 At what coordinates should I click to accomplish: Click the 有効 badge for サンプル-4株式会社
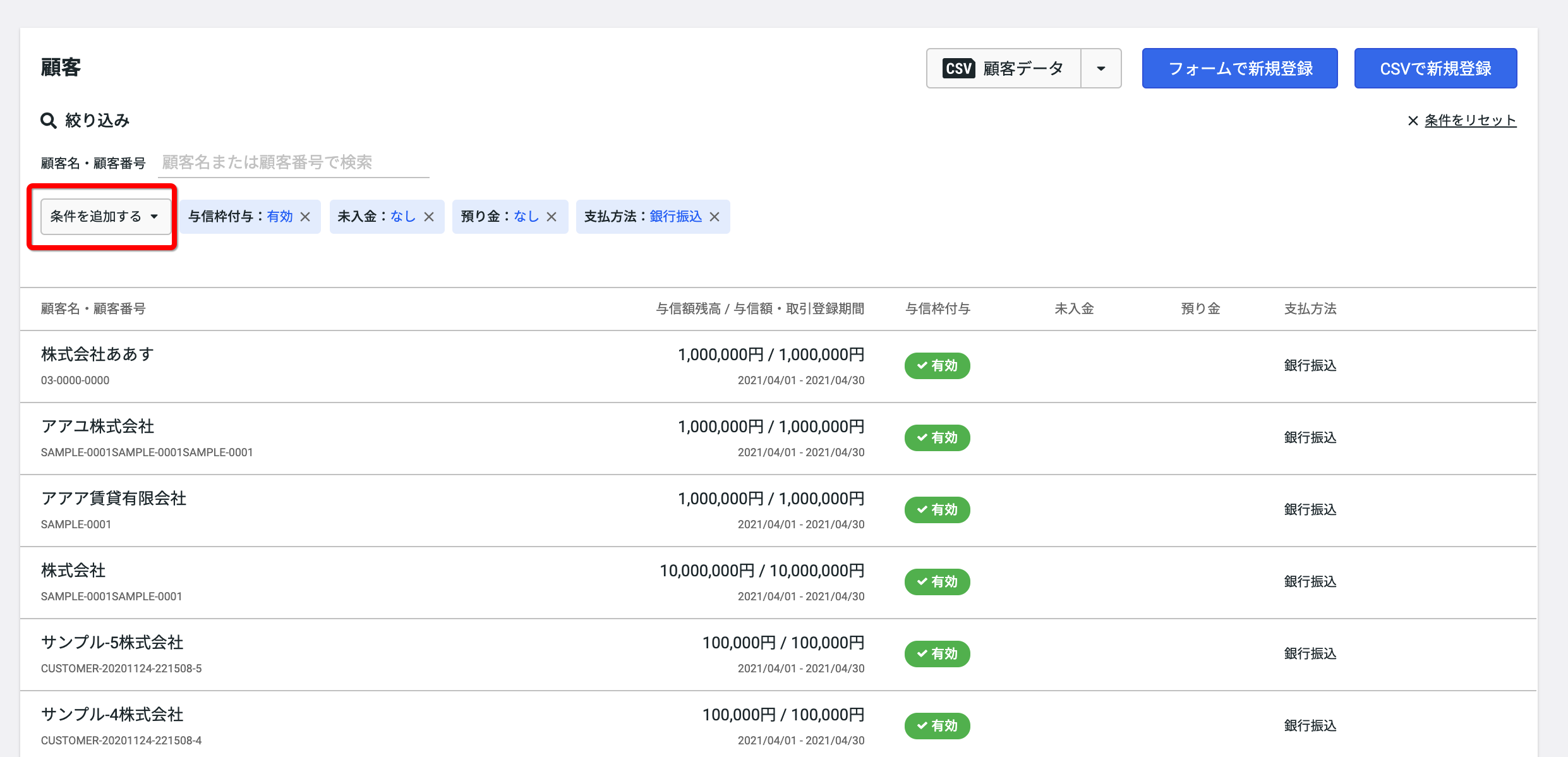[x=937, y=726]
